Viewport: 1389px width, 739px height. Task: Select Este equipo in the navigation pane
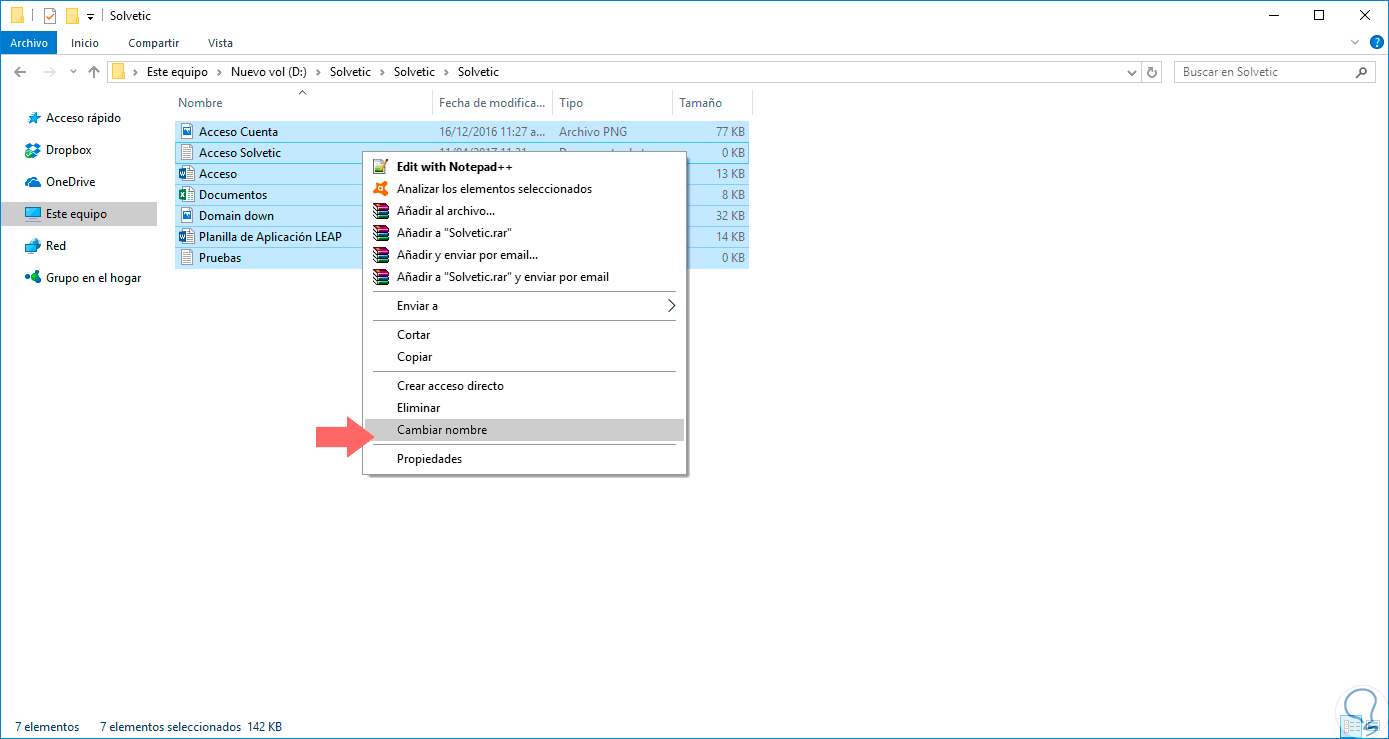(79, 214)
